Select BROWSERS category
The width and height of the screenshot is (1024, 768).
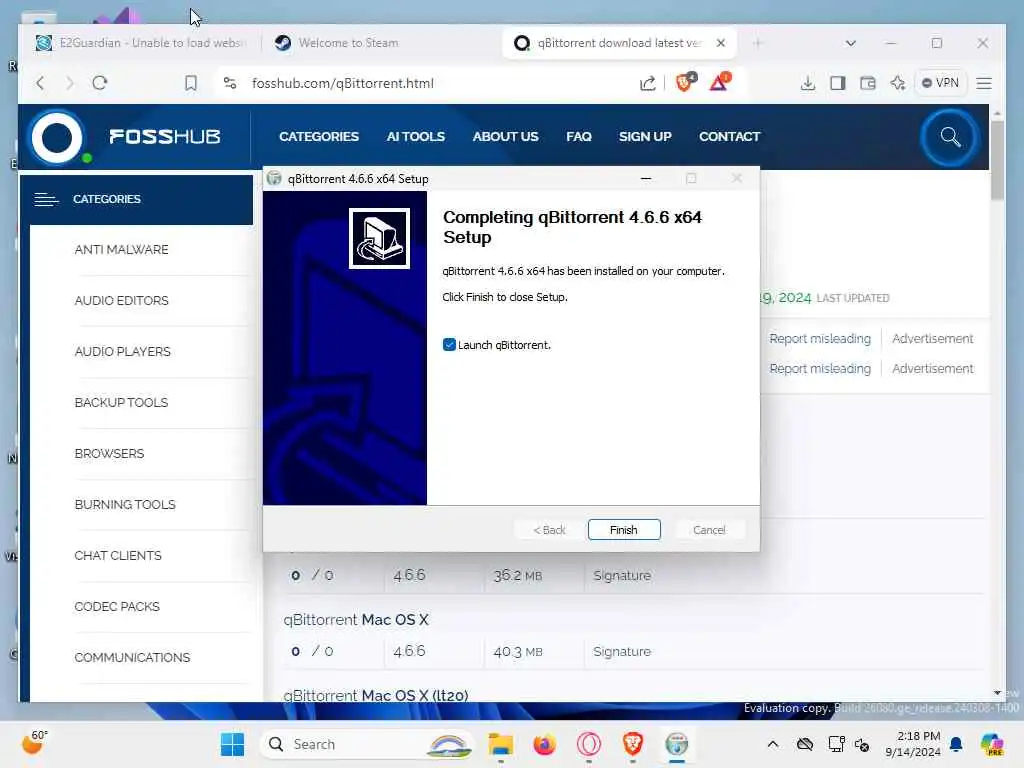point(109,453)
